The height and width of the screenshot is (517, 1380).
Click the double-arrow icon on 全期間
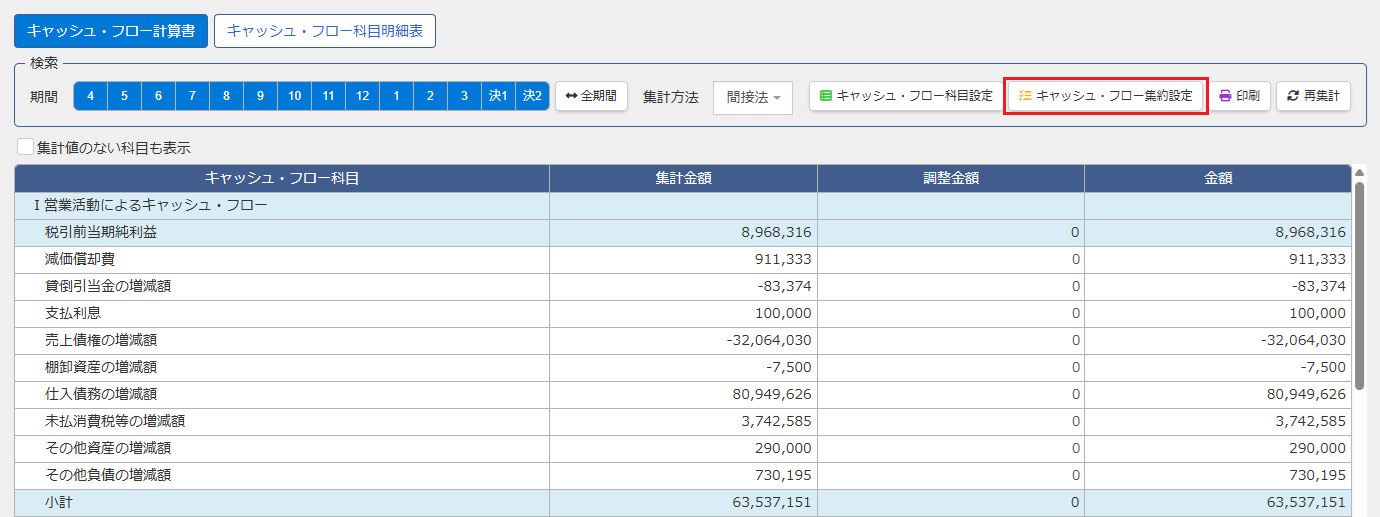pyautogui.click(x=571, y=96)
